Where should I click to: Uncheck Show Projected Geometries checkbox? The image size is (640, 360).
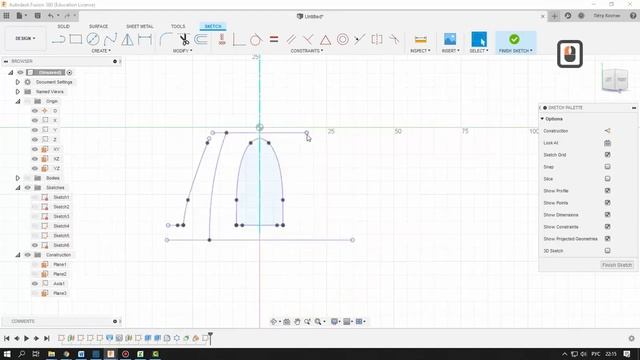[607, 238]
